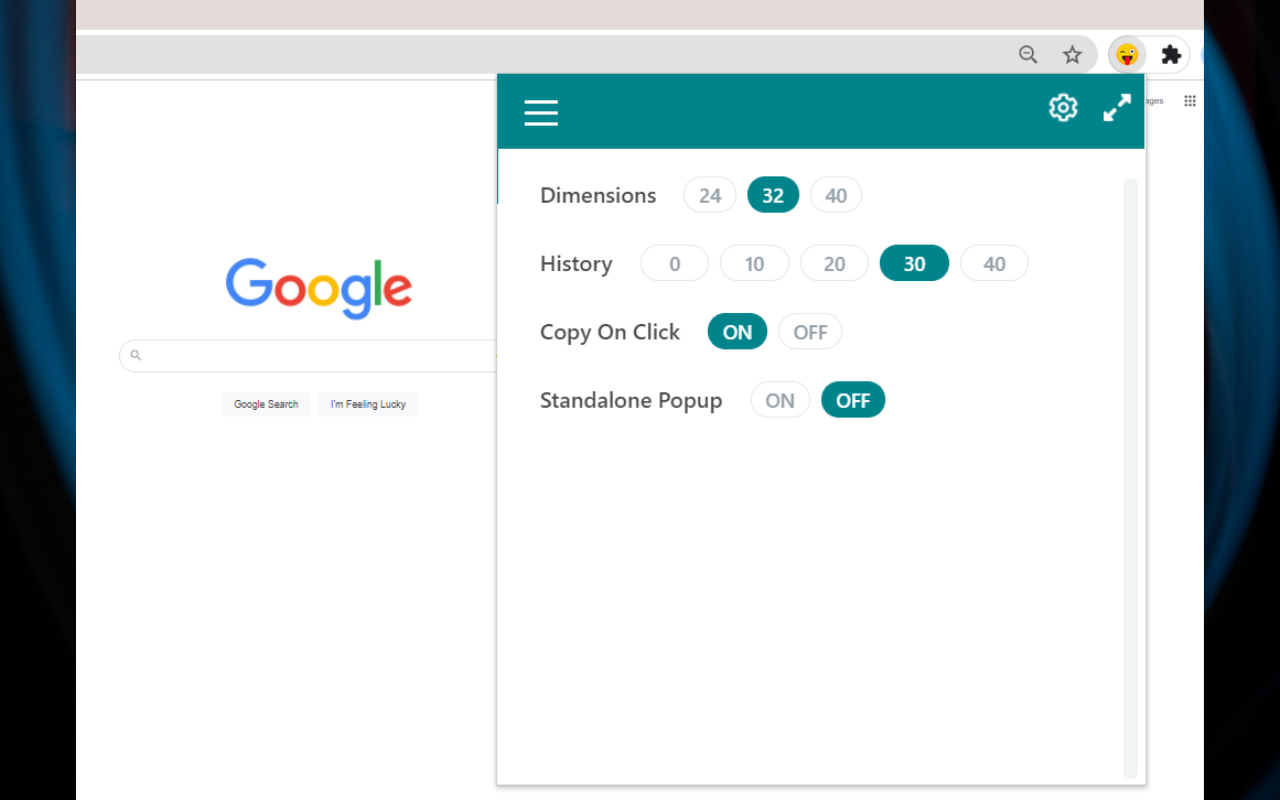Click the popup's vertical scrollbar

click(1130, 478)
